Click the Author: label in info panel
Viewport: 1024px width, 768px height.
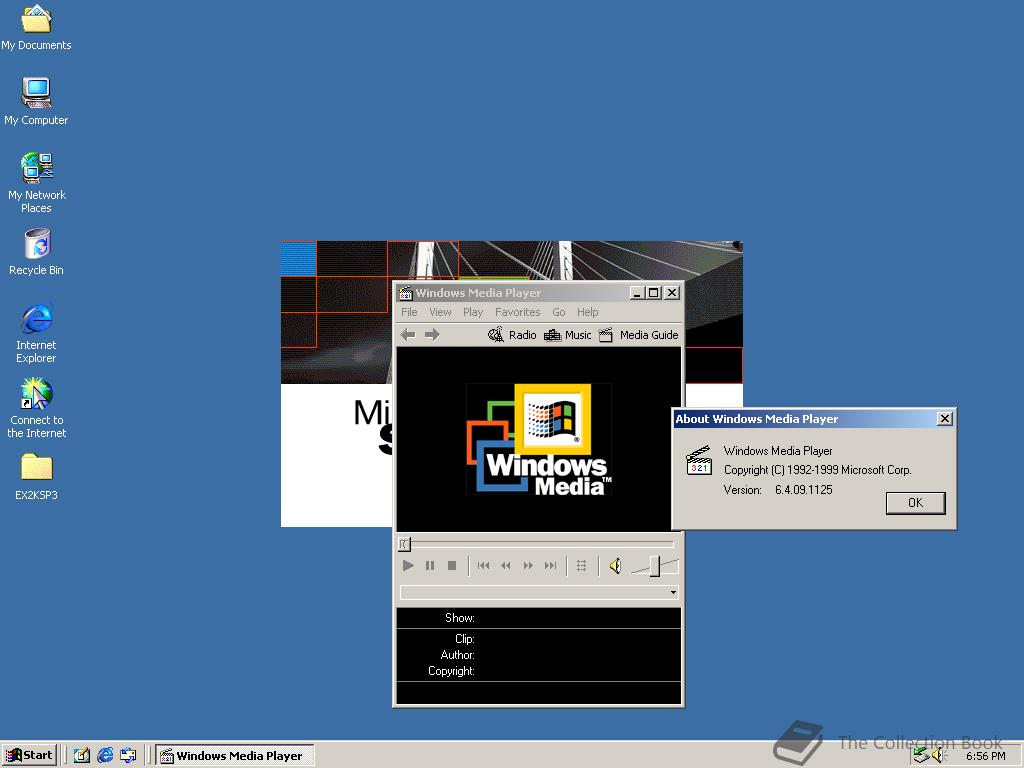(x=457, y=655)
